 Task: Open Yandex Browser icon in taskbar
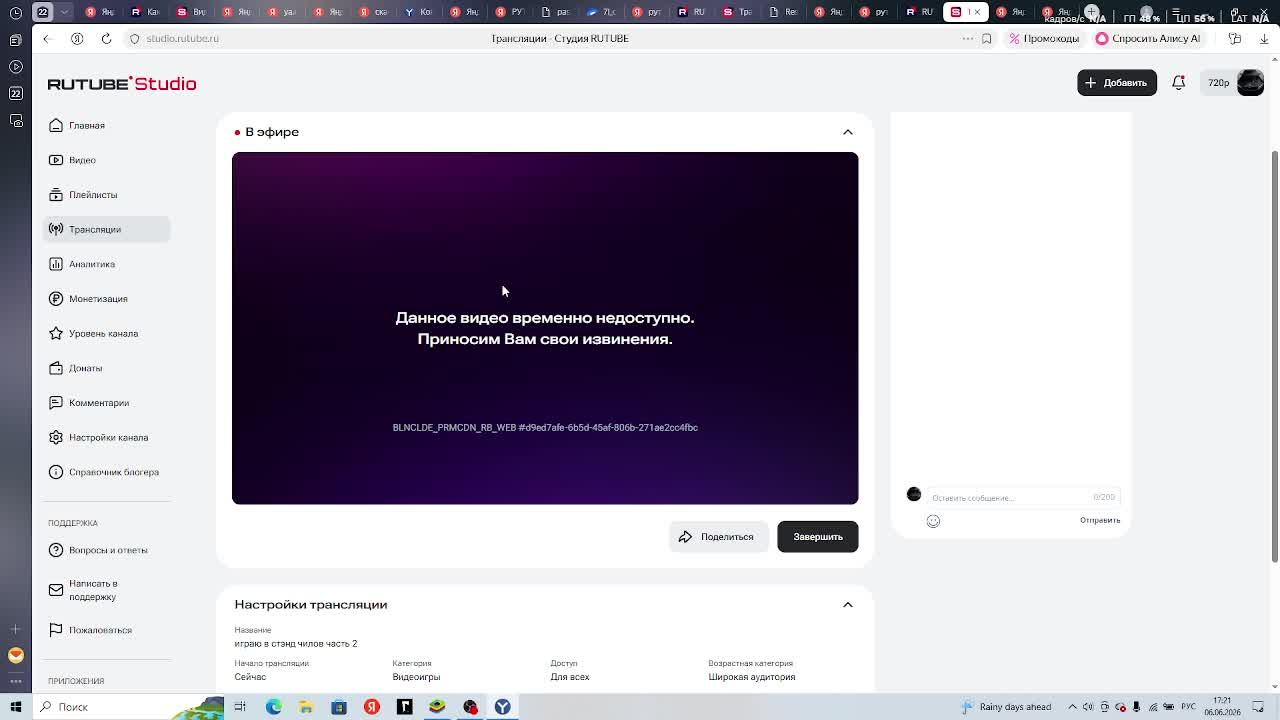503,707
